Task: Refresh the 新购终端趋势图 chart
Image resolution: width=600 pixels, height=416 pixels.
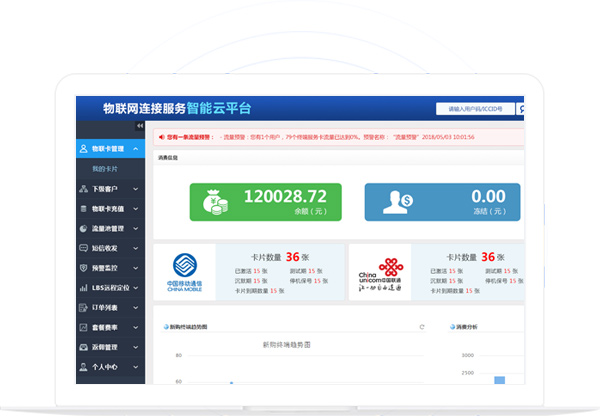Action: pyautogui.click(x=422, y=326)
